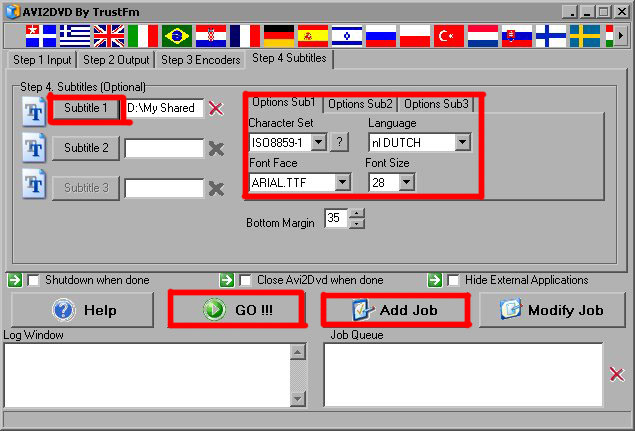
Task: Click inside the Log Window text area
Action: tap(148, 375)
